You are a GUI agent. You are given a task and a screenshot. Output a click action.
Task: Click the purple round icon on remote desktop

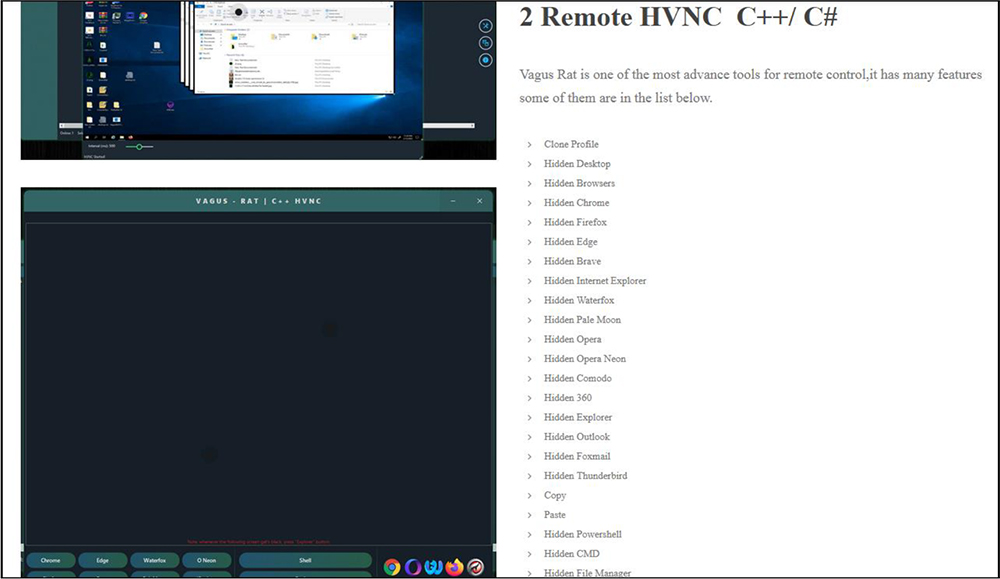[x=170, y=105]
